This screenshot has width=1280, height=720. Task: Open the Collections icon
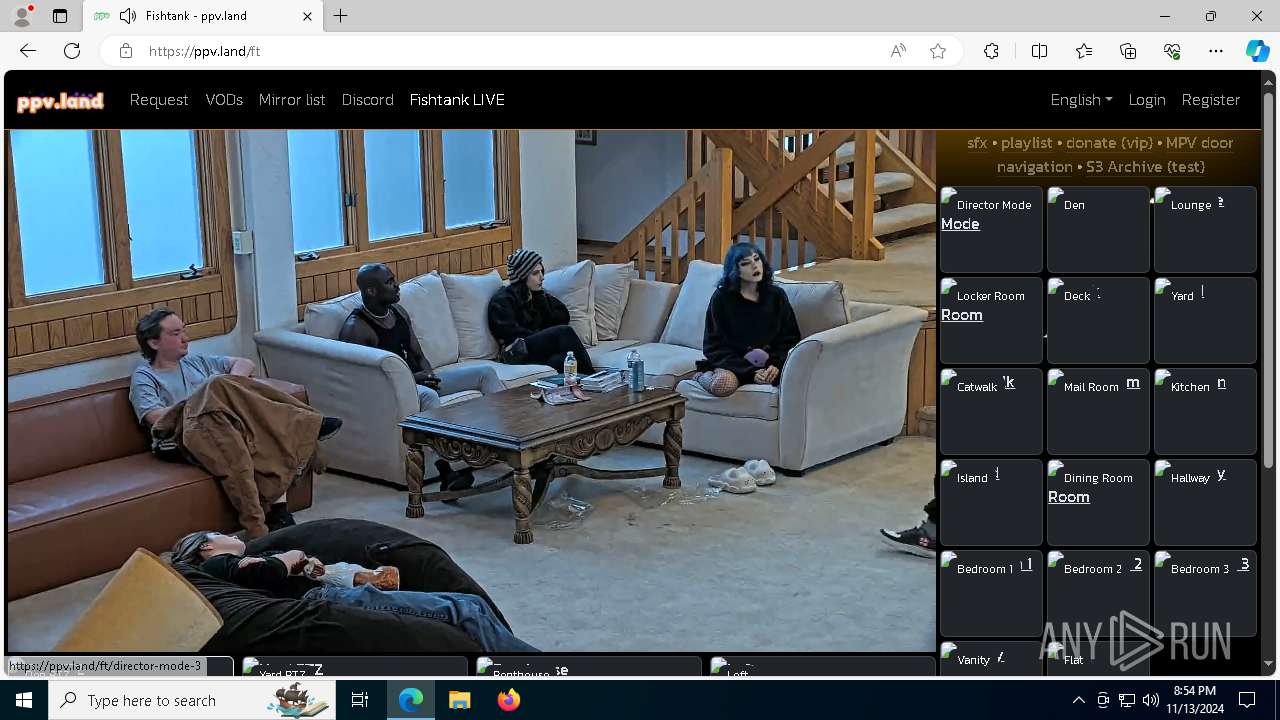[1128, 51]
